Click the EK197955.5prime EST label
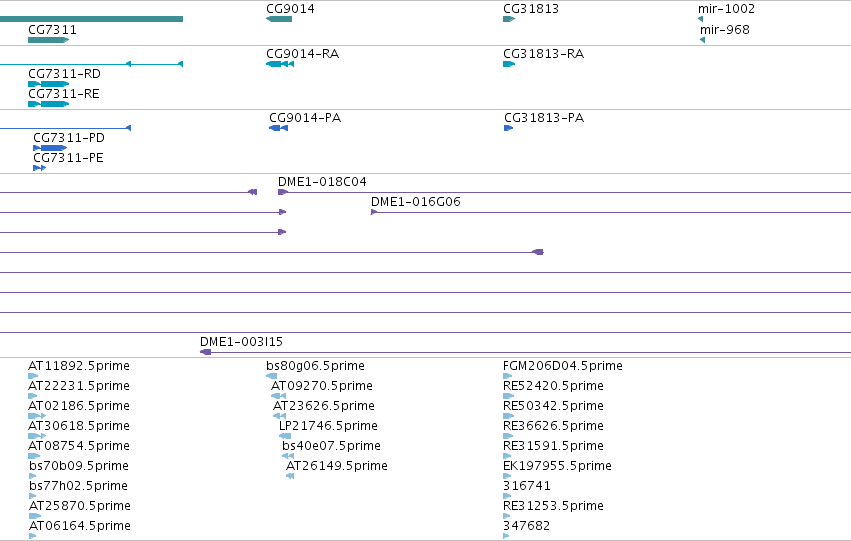The height and width of the screenshot is (541, 851). (x=557, y=466)
